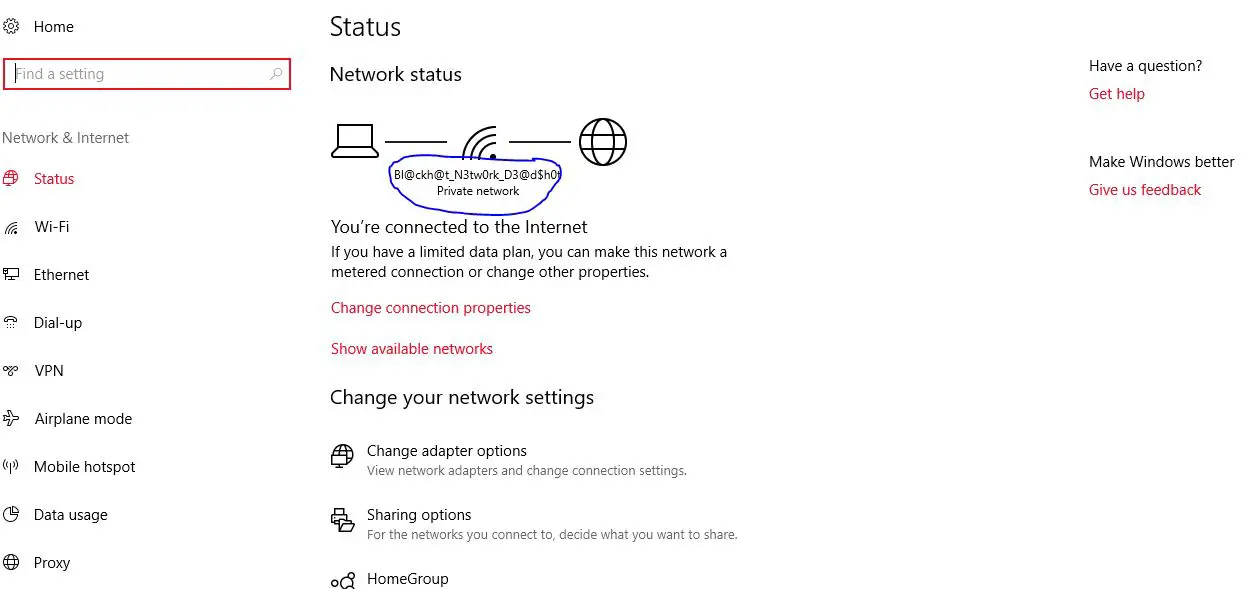Viewport: 1256px width, 589px height.
Task: Click the Data usage icon
Action: coord(11,515)
